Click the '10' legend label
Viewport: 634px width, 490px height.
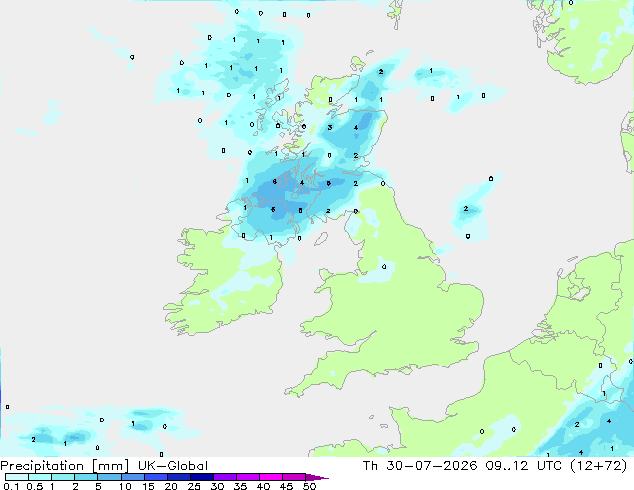pos(125,486)
